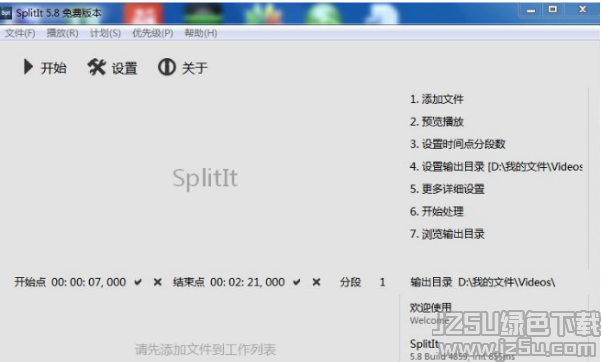Click the 请先添加文件到工作列表 hint text
This screenshot has height=362, width=602.
(x=205, y=349)
